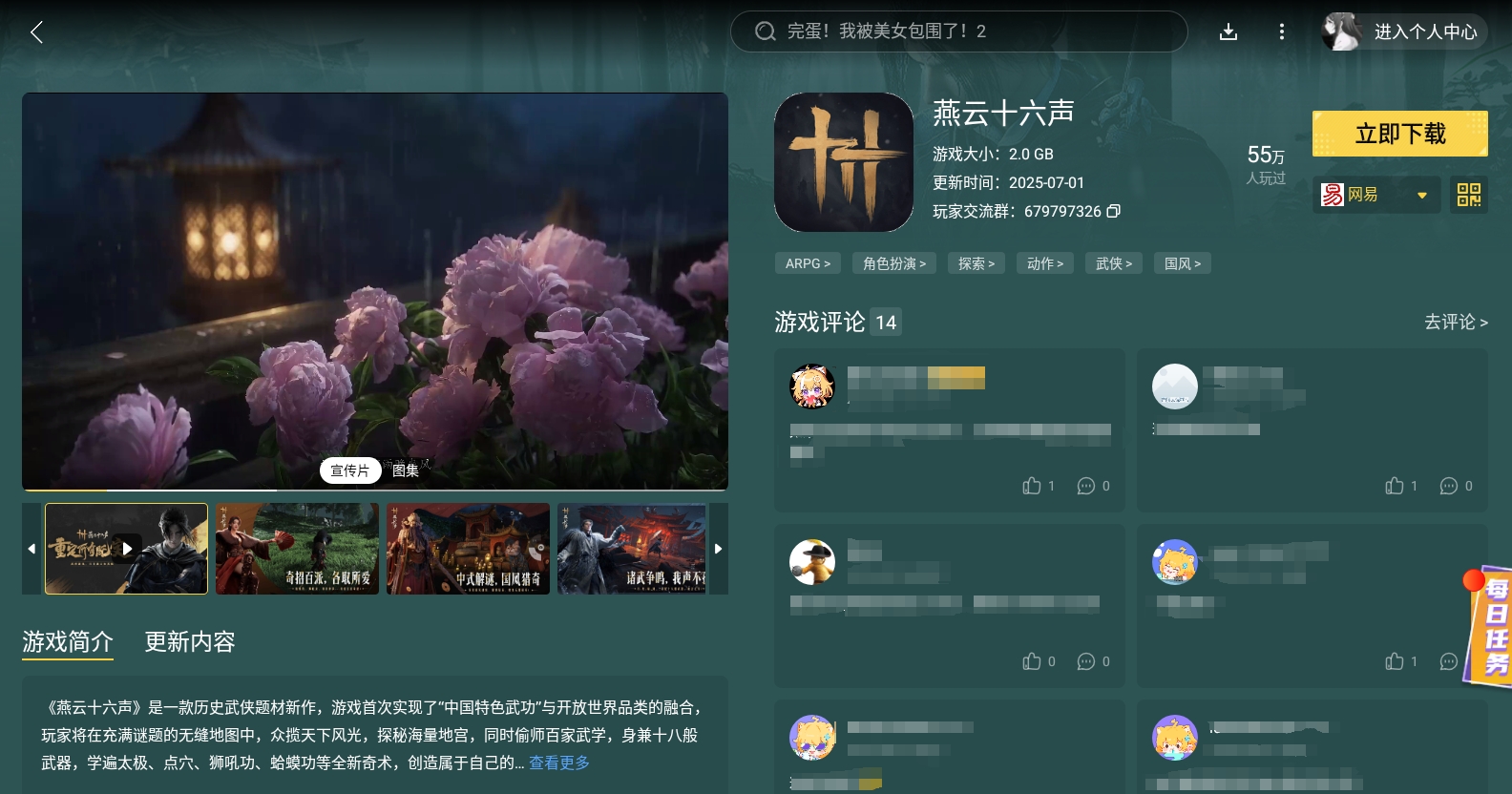Expand the 网易 channel dropdown
The image size is (1512, 794).
pyautogui.click(x=1376, y=195)
